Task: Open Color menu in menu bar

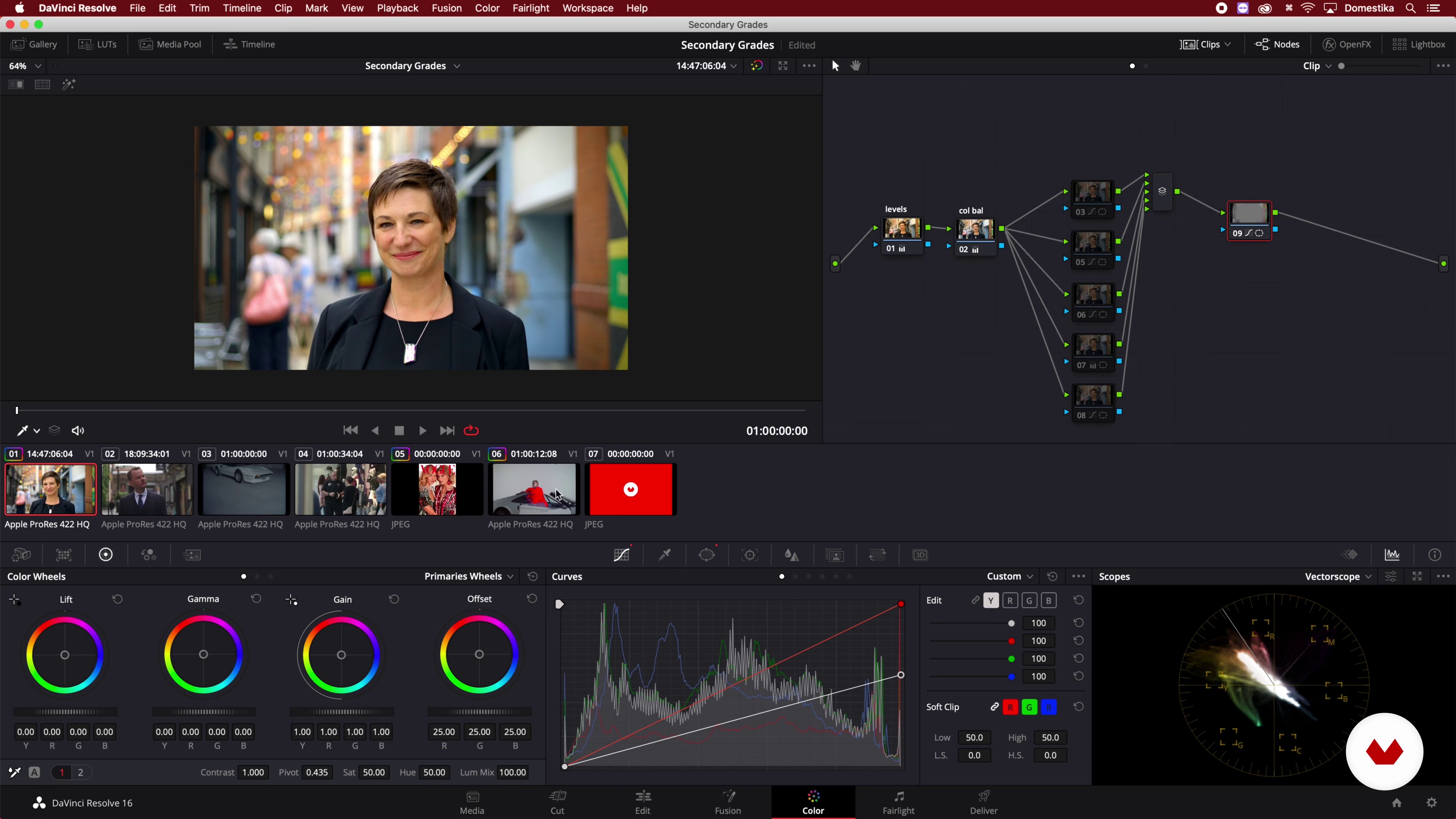Action: 487,8
